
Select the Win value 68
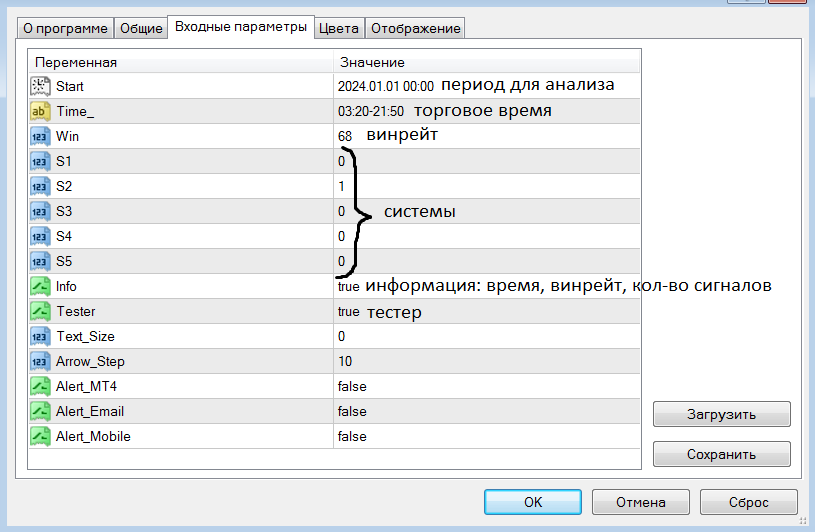pos(345,136)
